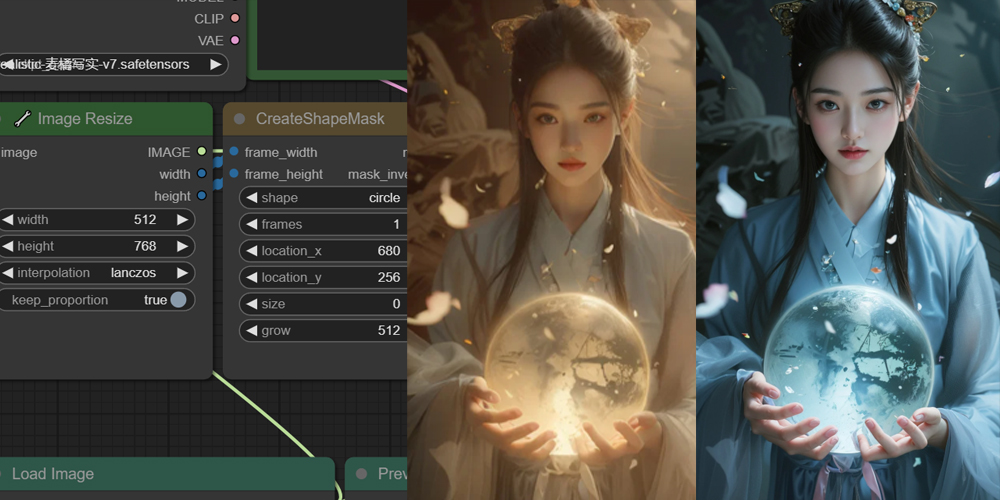The height and width of the screenshot is (500, 1000).
Task: Decrease location_x with left arrow
Action: pyautogui.click(x=252, y=251)
